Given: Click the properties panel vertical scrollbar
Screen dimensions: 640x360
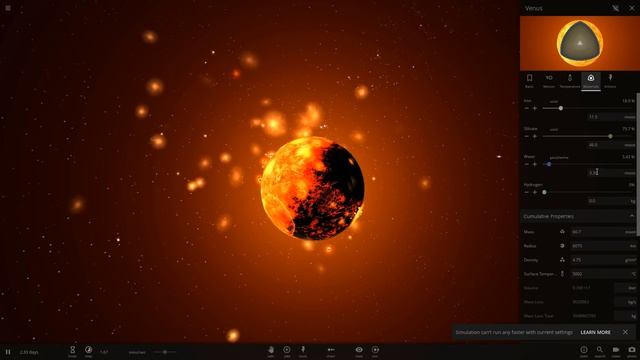Looking at the screenshot, I should click(638, 163).
